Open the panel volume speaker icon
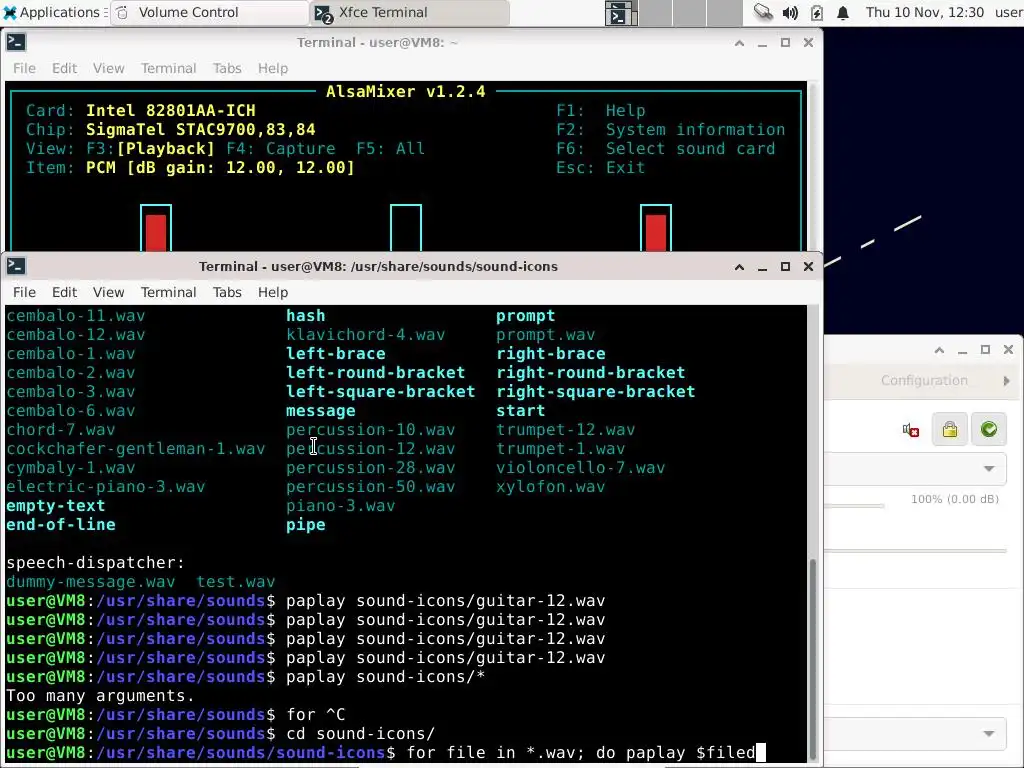Viewport: 1024px width, 768px height. (790, 12)
